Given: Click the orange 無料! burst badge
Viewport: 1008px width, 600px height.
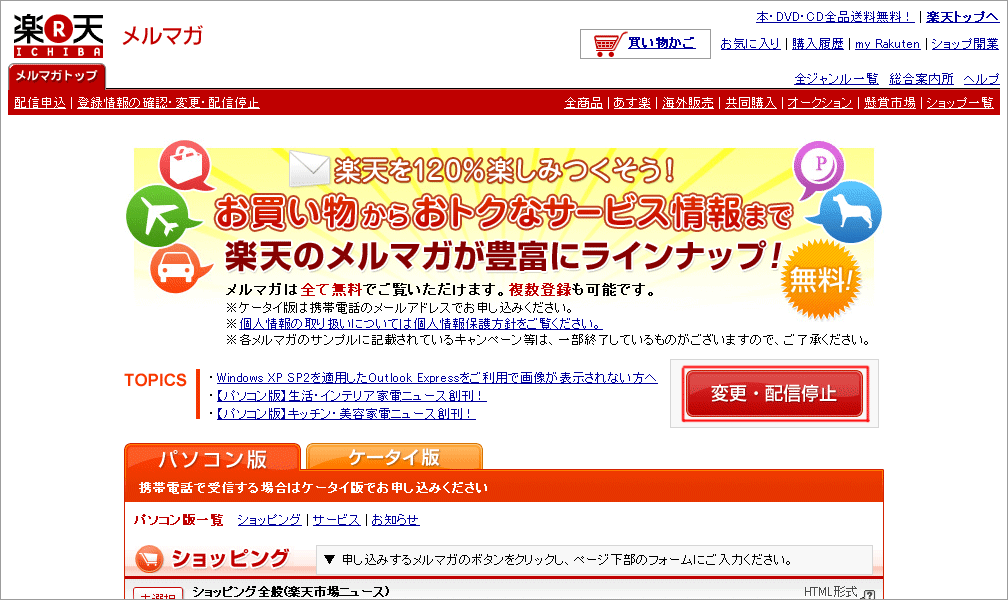Looking at the screenshot, I should coord(820,280).
